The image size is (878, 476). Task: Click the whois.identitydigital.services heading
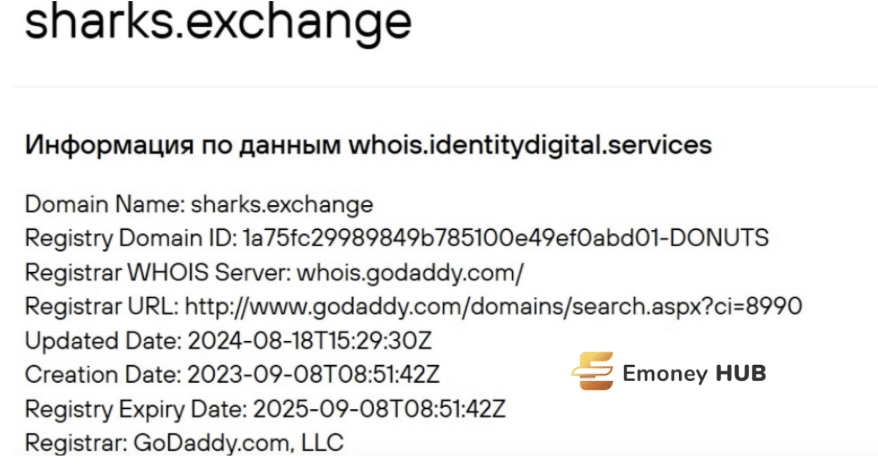pos(530,144)
